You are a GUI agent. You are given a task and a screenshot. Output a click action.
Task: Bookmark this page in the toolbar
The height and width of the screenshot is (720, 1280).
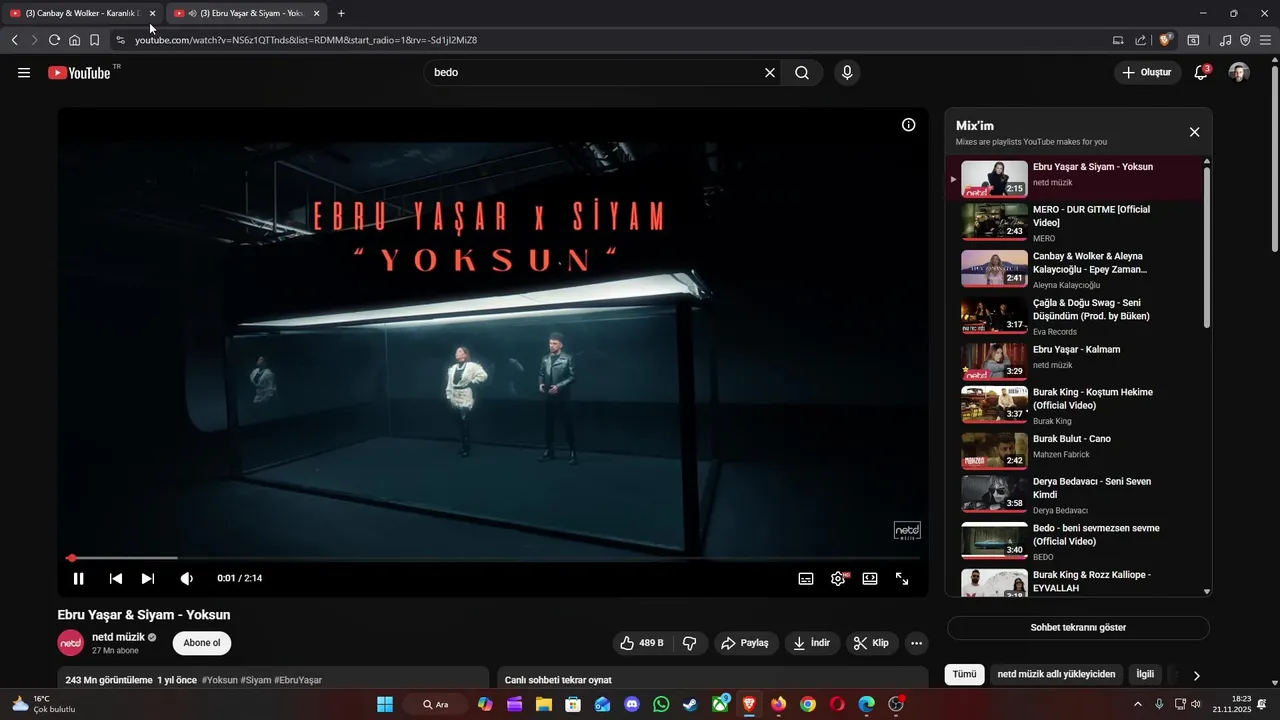pos(94,40)
